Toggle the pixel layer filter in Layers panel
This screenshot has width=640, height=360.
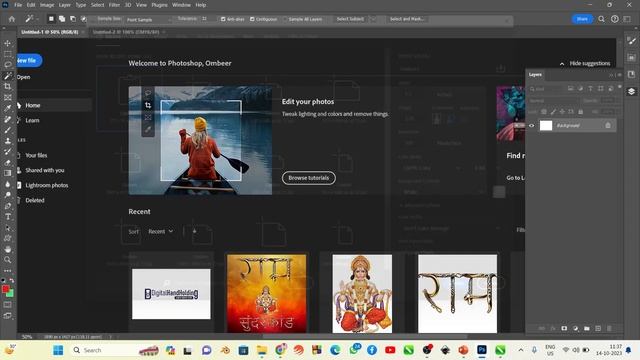coord(570,89)
